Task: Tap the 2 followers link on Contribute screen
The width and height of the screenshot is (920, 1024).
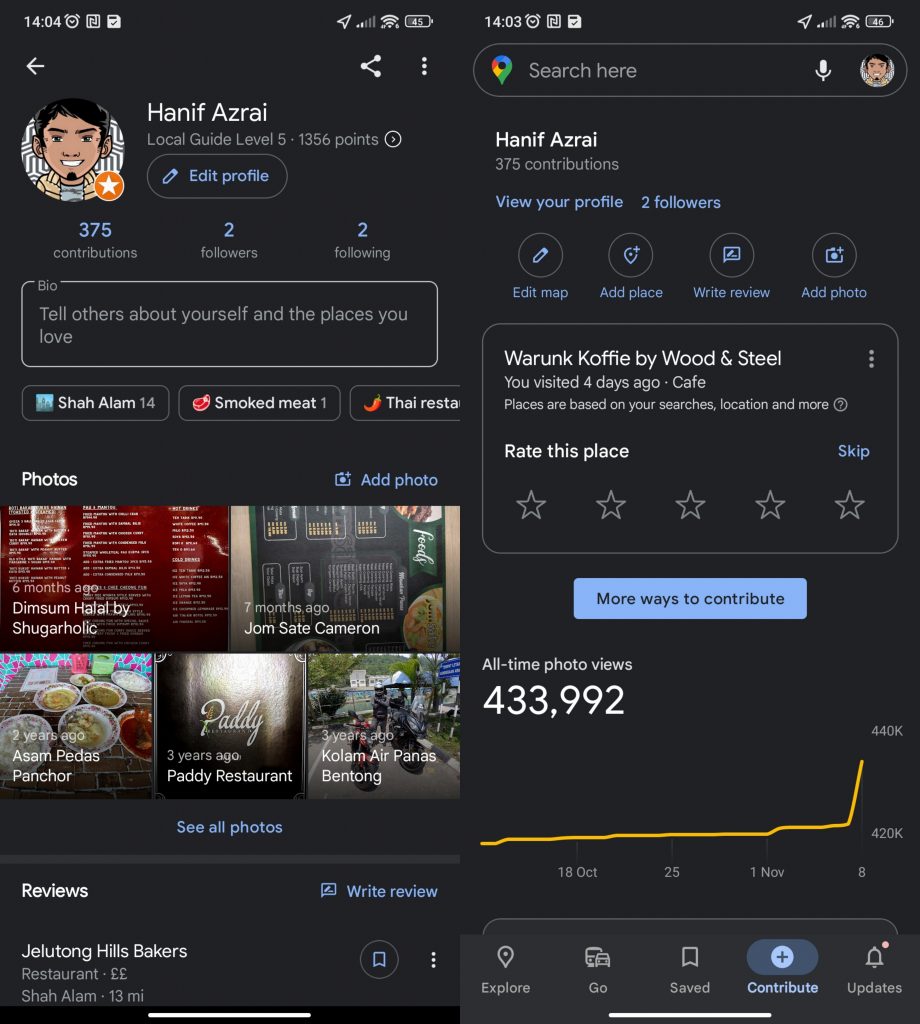Action: click(680, 202)
